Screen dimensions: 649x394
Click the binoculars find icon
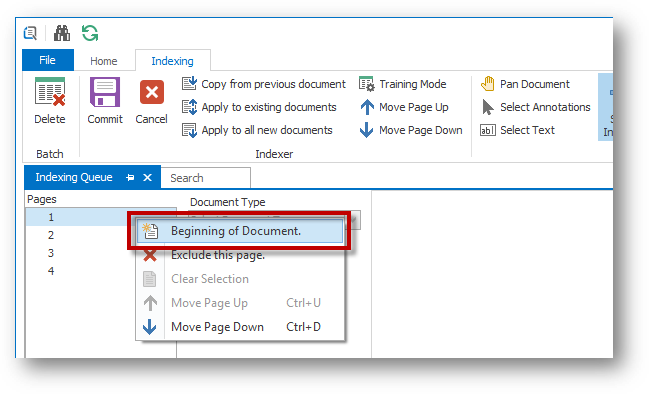62,33
